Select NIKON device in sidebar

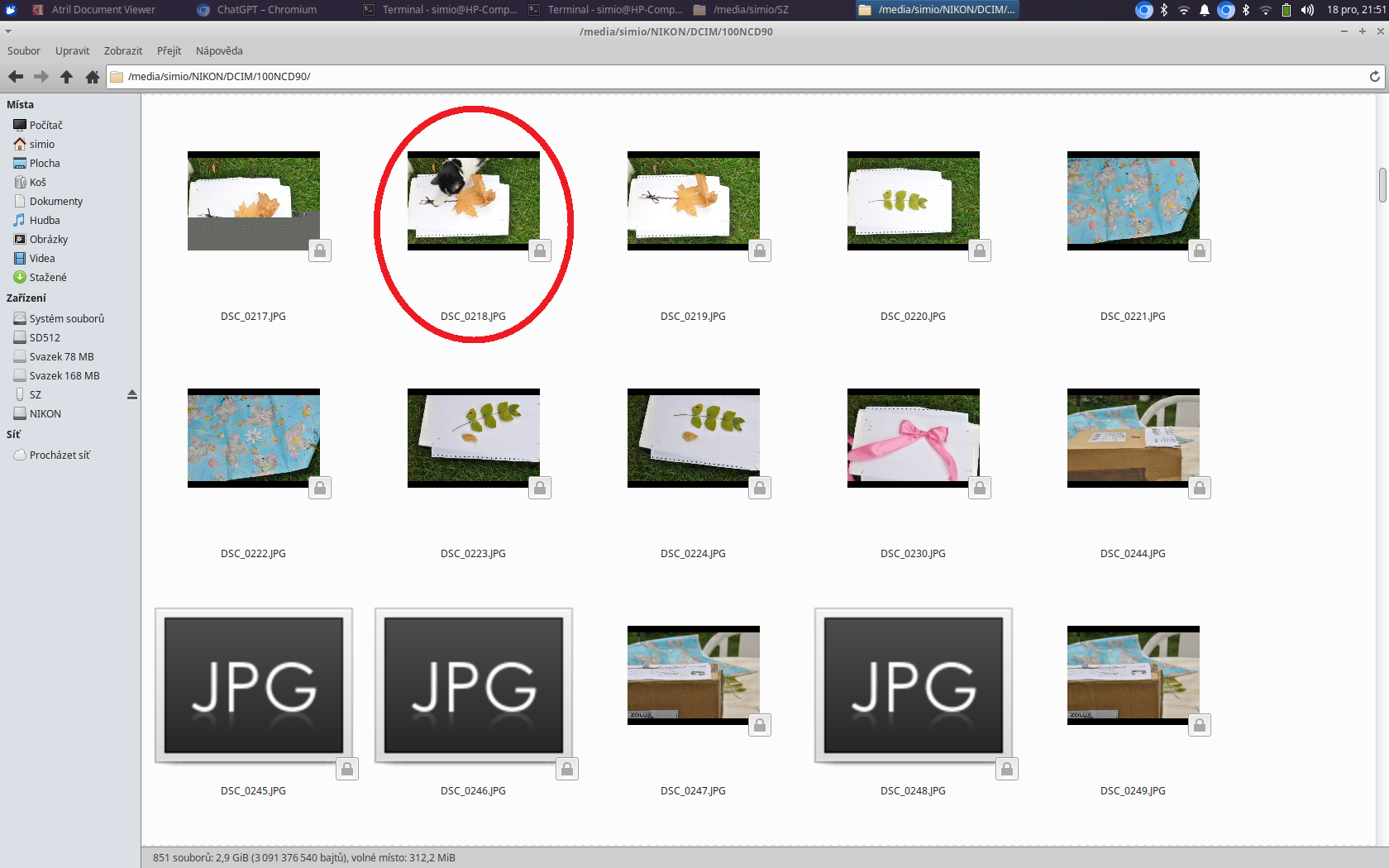(45, 414)
